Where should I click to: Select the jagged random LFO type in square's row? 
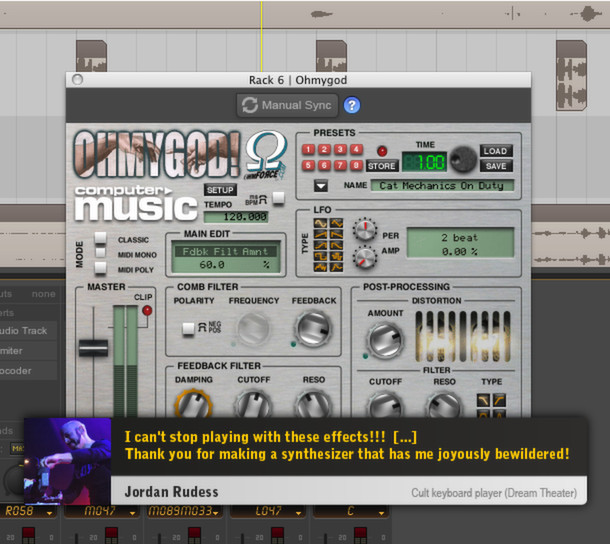pyautogui.click(x=337, y=256)
